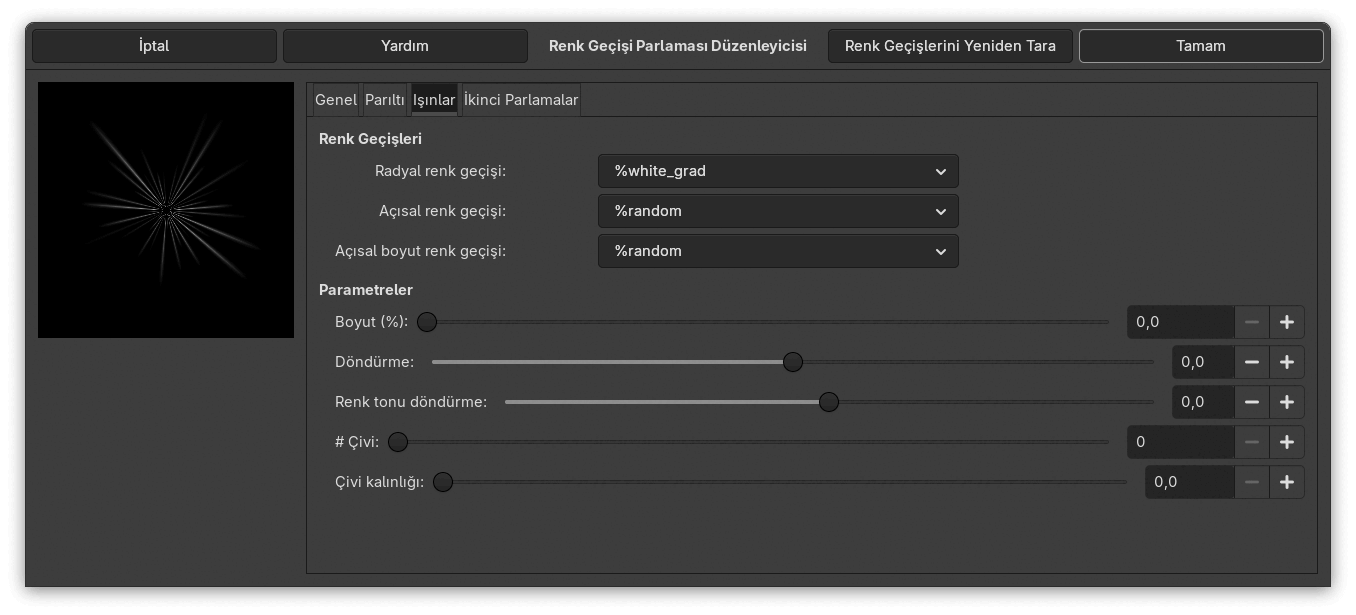Screen dimensions: 1356x615
Task: Increase # Çivi with plus button
Action: 1287,442
